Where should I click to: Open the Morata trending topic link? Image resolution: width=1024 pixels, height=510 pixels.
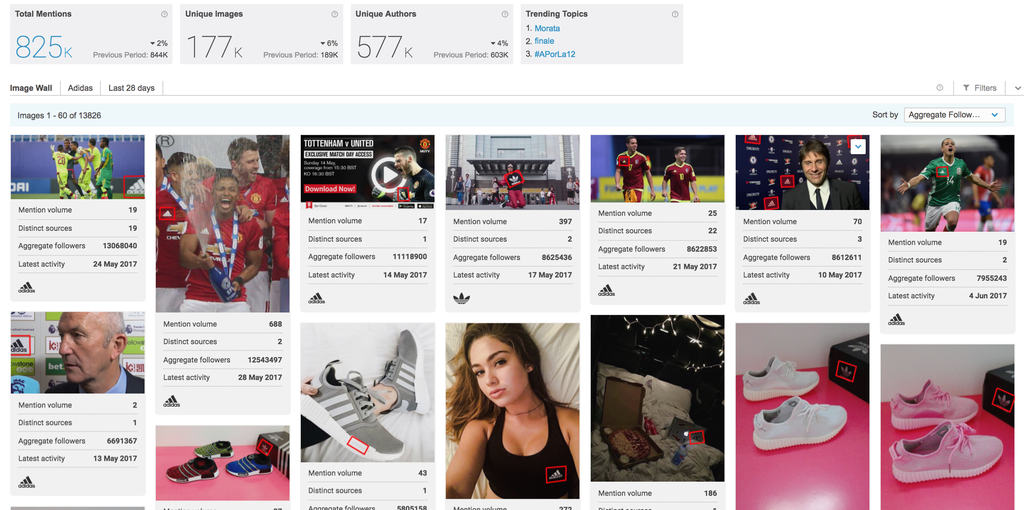click(547, 29)
